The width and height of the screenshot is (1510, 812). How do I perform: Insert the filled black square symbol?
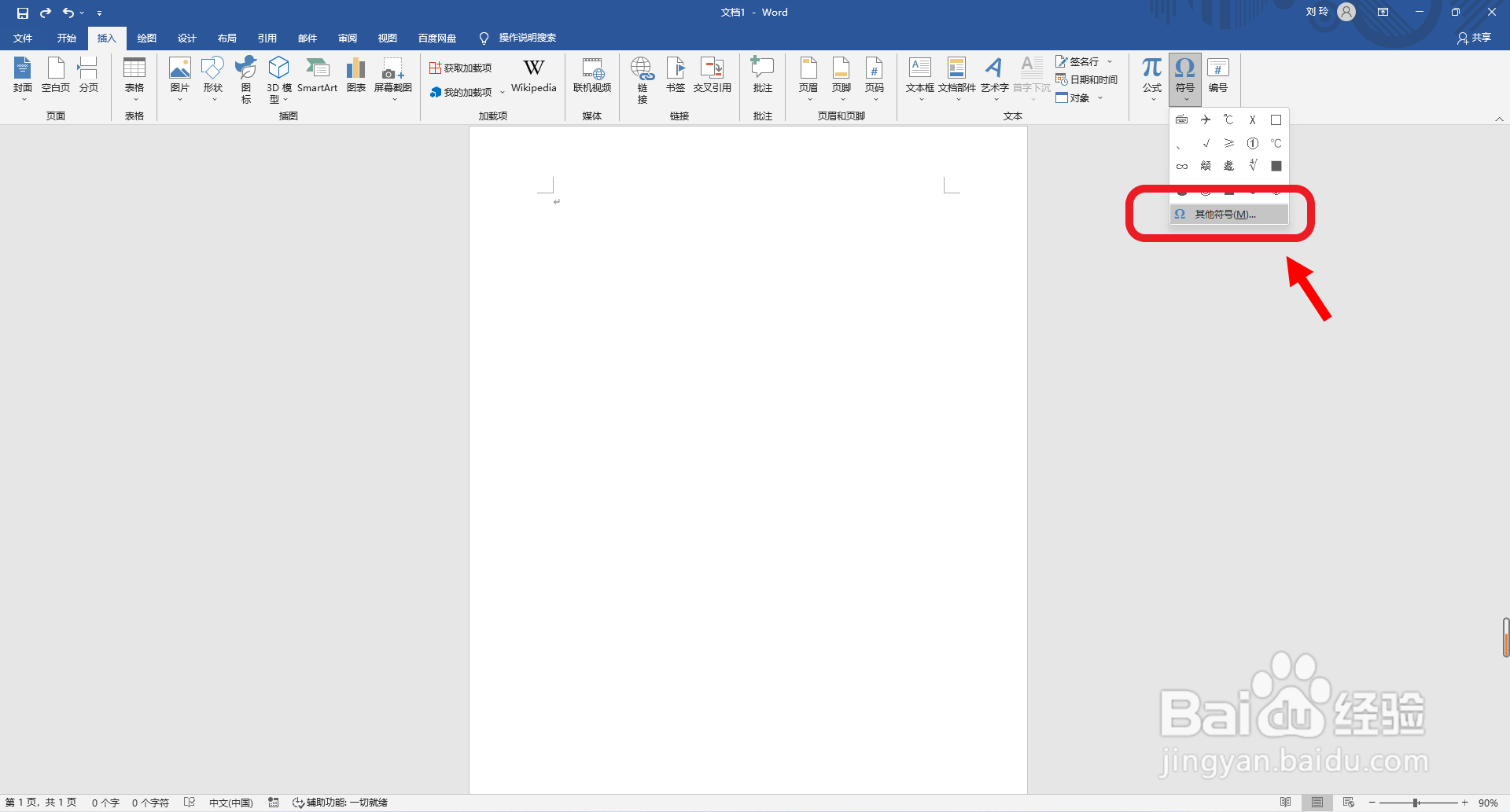pyautogui.click(x=1276, y=166)
